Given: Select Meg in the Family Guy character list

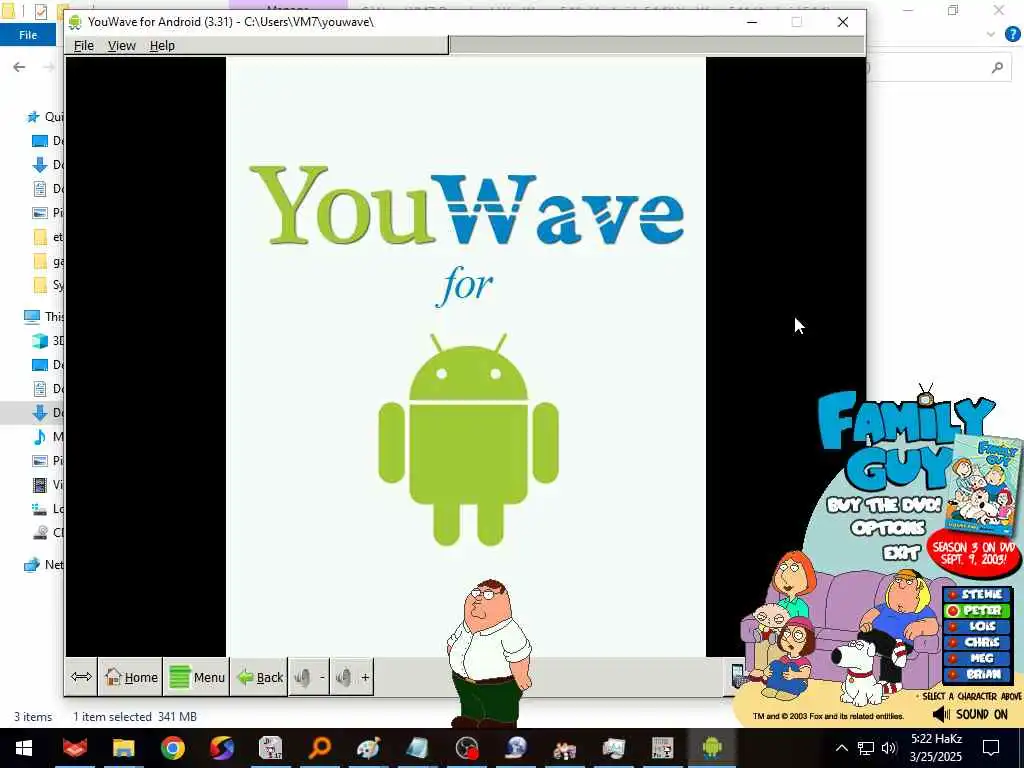Looking at the screenshot, I should [x=976, y=658].
